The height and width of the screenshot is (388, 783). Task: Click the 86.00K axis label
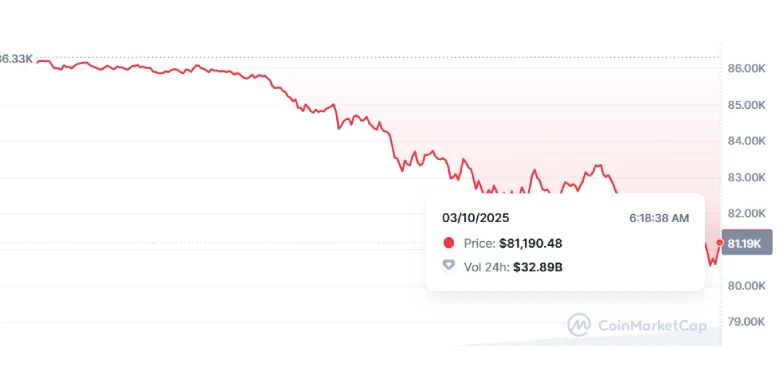[747, 69]
